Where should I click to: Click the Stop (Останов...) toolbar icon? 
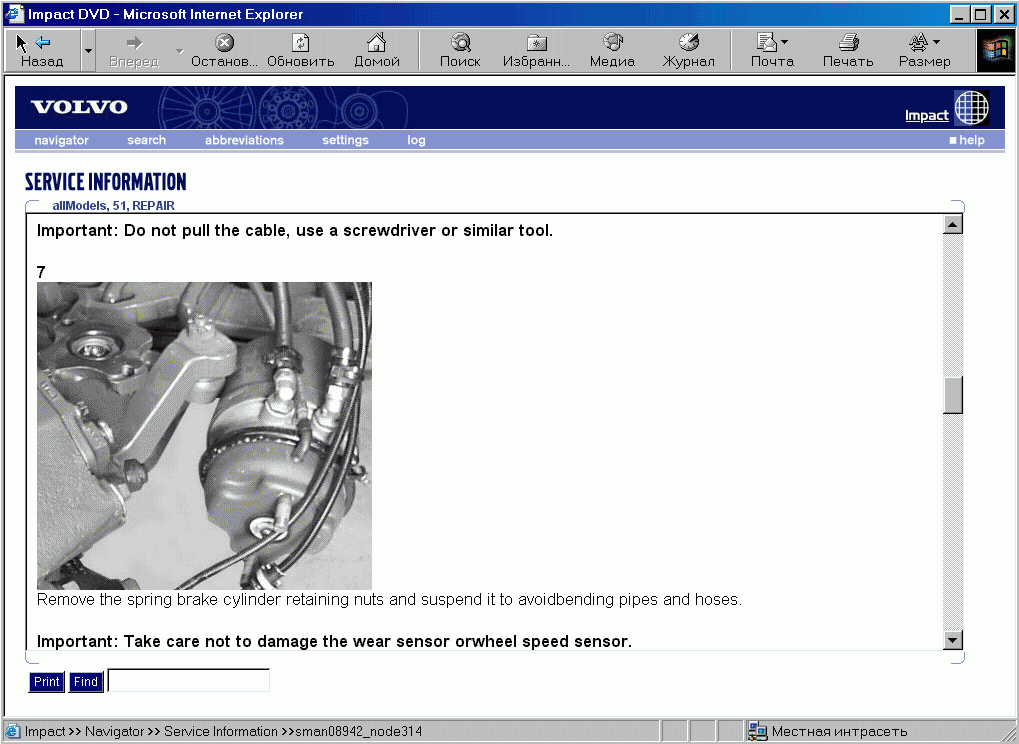[224, 43]
